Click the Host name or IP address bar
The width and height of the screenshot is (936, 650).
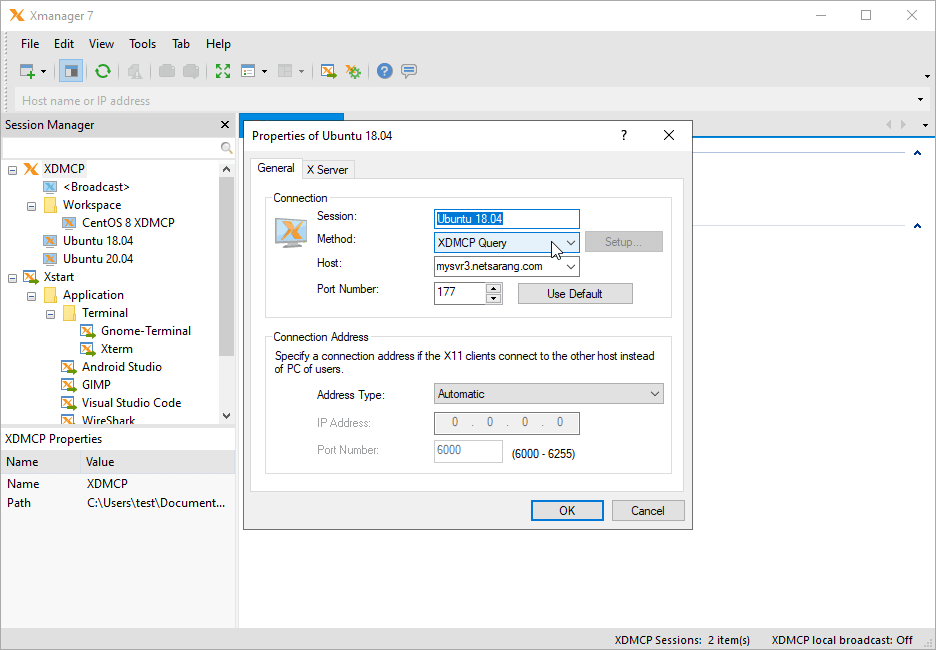coord(466,100)
